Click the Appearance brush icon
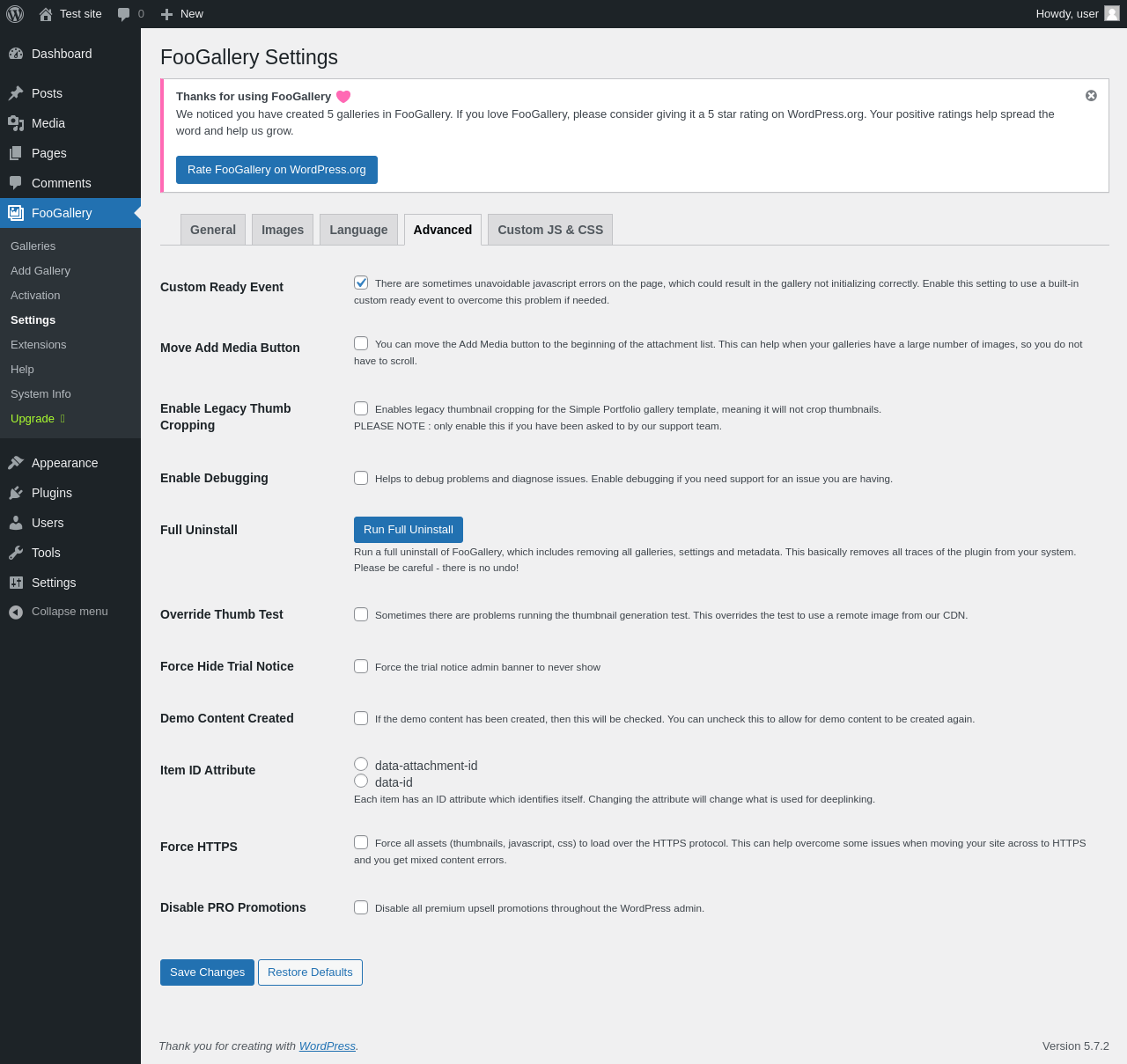The height and width of the screenshot is (1064, 1127). pyautogui.click(x=16, y=463)
